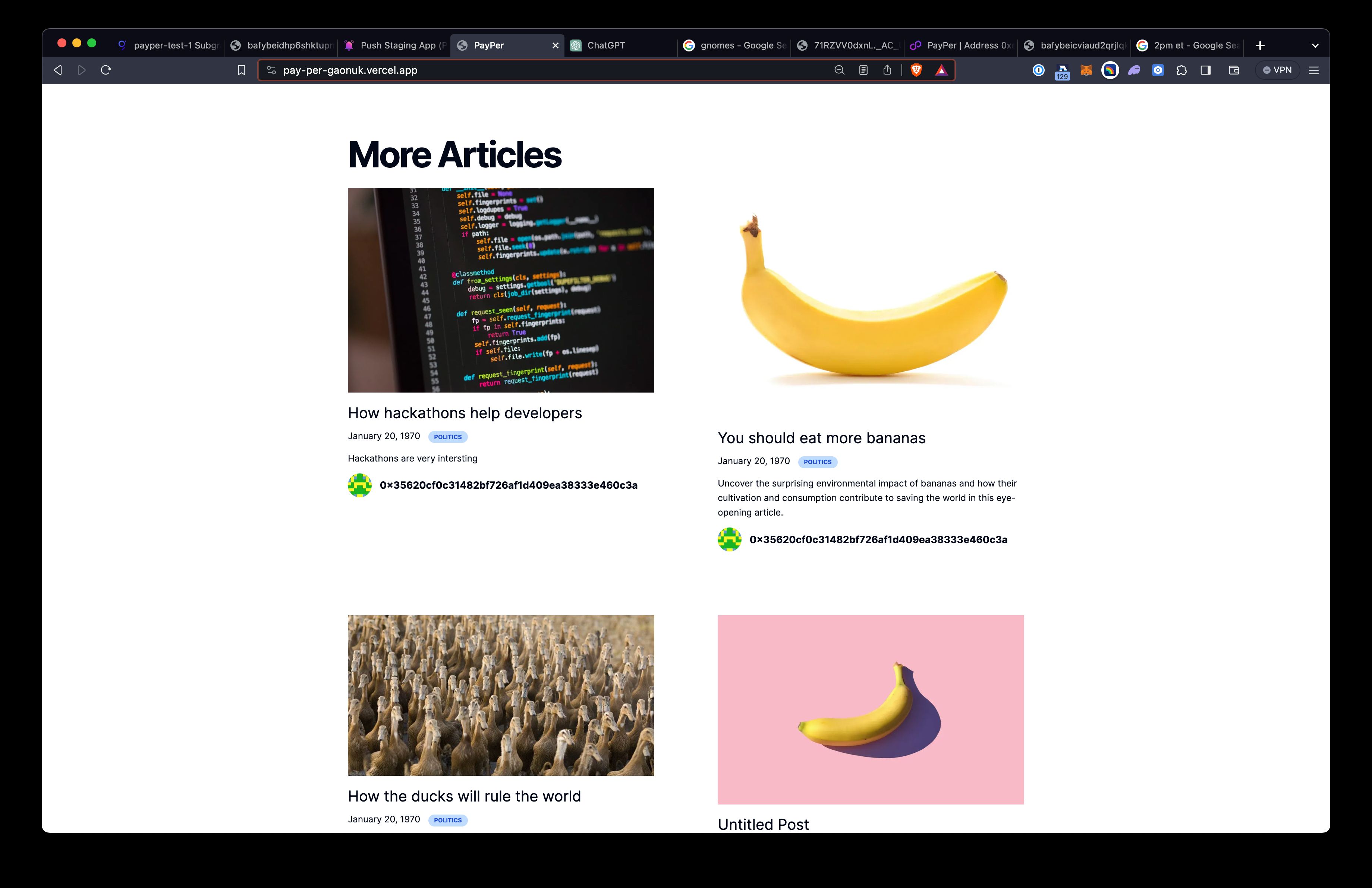Click date under the hackathons article
Viewport: 1372px width, 888px height.
(x=384, y=436)
